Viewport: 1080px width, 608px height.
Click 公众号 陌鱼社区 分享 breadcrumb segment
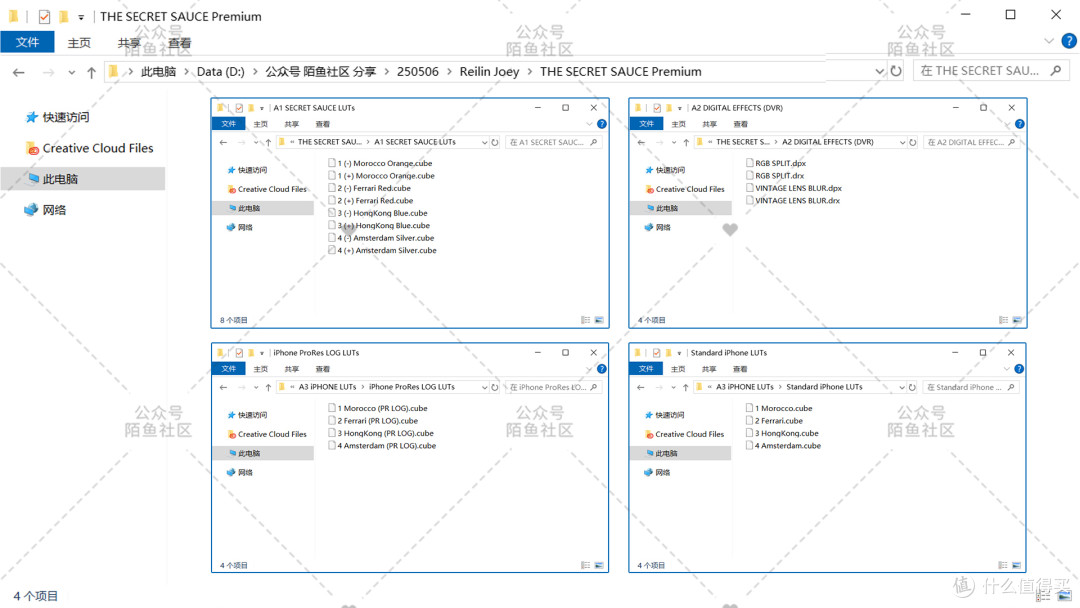(x=321, y=72)
